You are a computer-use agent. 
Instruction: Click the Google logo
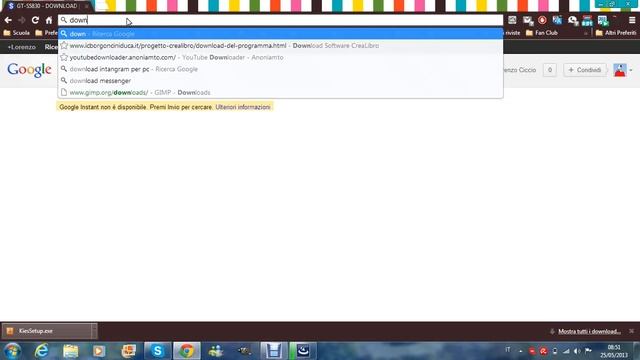point(29,70)
